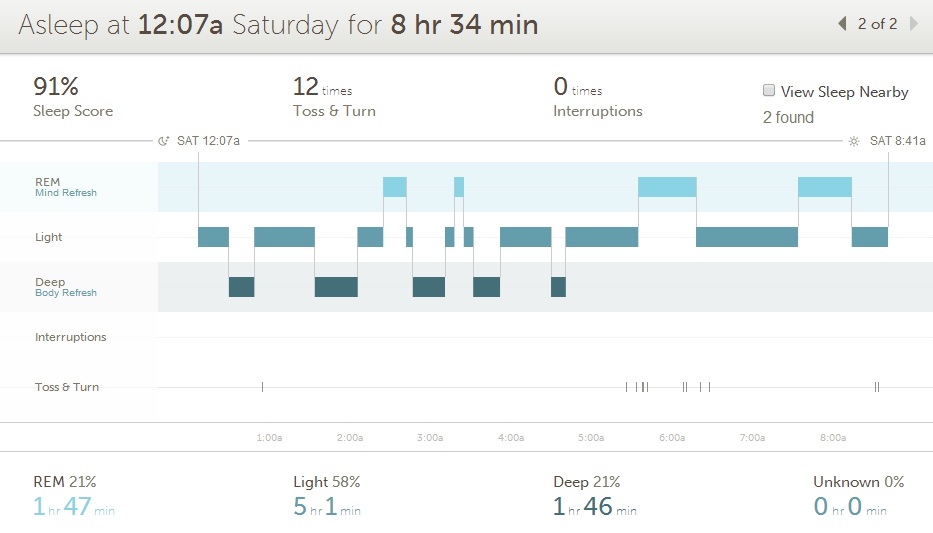Select the 91% Sleep Score stat
933x533 pixels.
pos(73,97)
